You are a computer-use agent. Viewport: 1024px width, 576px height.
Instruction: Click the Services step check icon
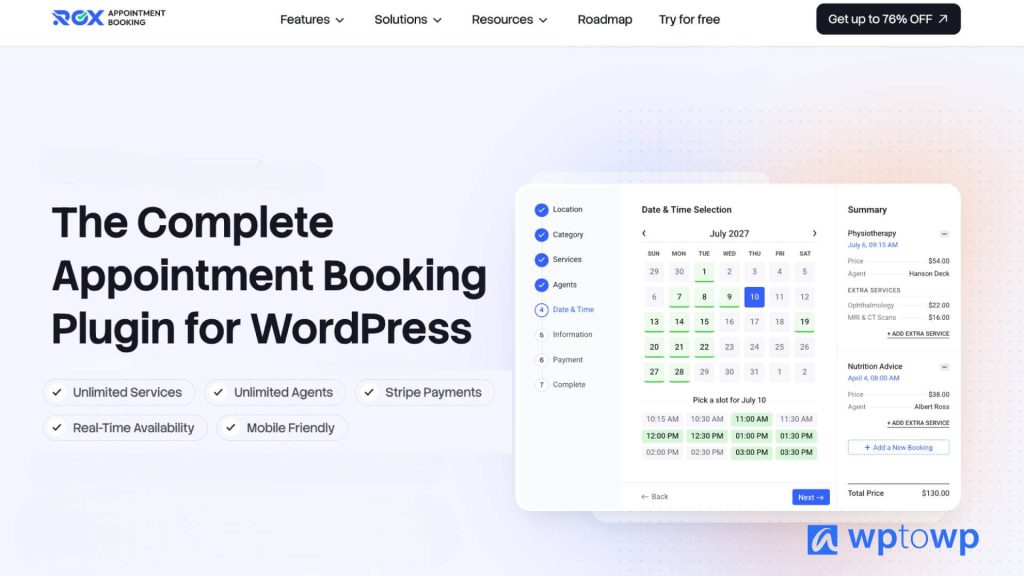tap(541, 260)
